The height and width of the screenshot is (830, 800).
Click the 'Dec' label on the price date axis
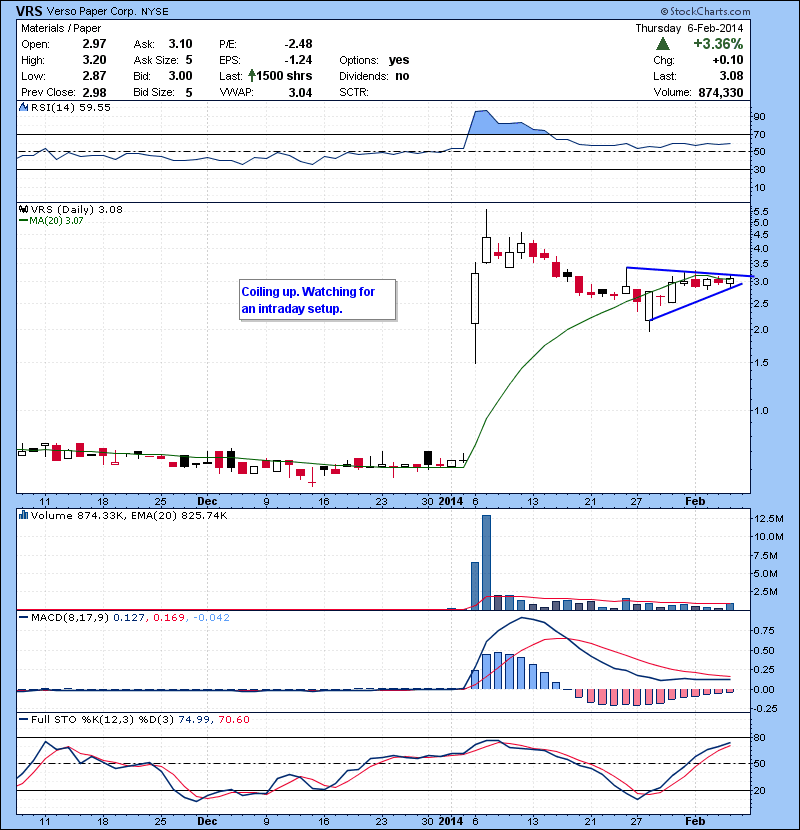pos(207,501)
